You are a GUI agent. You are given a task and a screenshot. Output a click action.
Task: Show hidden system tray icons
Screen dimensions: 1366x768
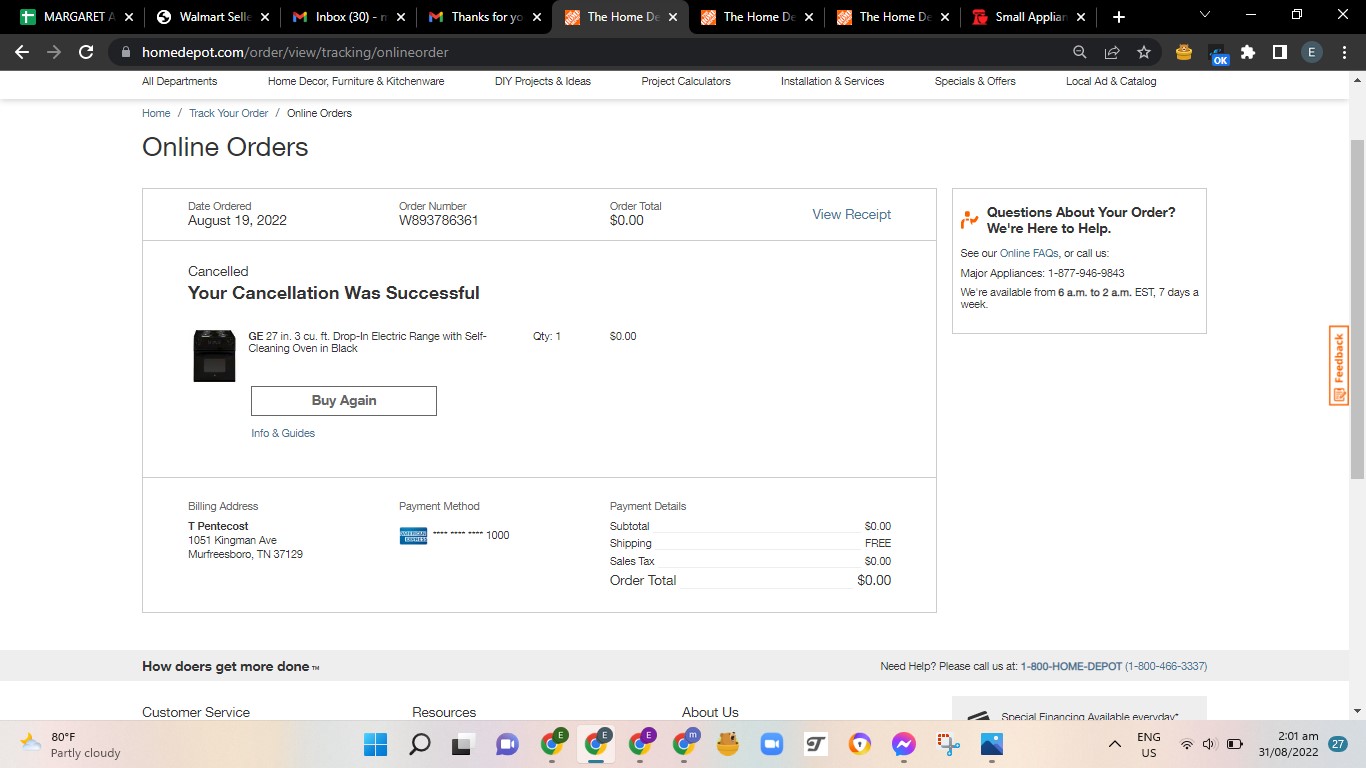click(1115, 744)
